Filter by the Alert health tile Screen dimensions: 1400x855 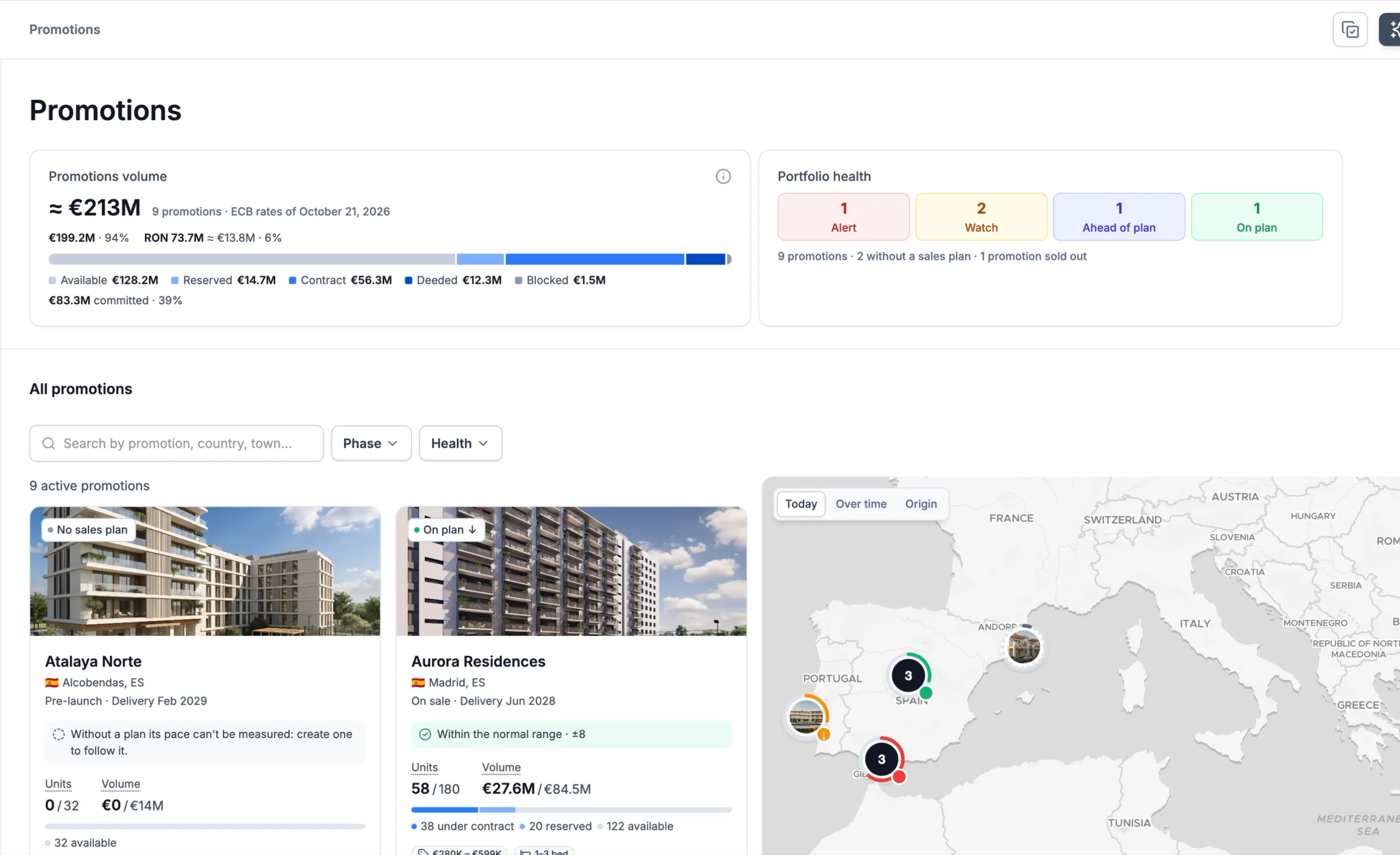843,217
